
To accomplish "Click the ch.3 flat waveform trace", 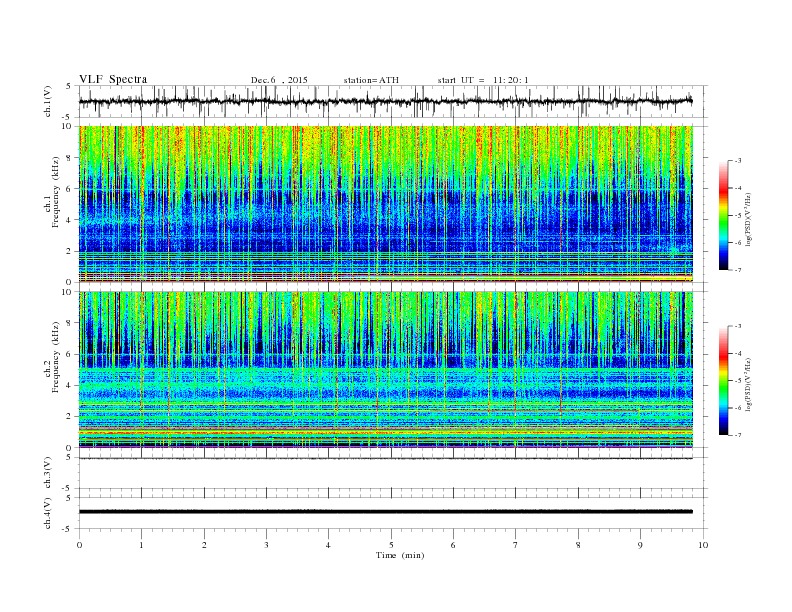I will click(x=385, y=458).
